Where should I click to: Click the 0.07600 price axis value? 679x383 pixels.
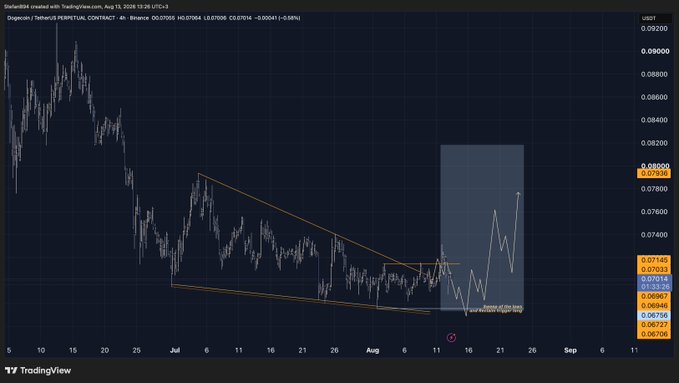pyautogui.click(x=654, y=212)
